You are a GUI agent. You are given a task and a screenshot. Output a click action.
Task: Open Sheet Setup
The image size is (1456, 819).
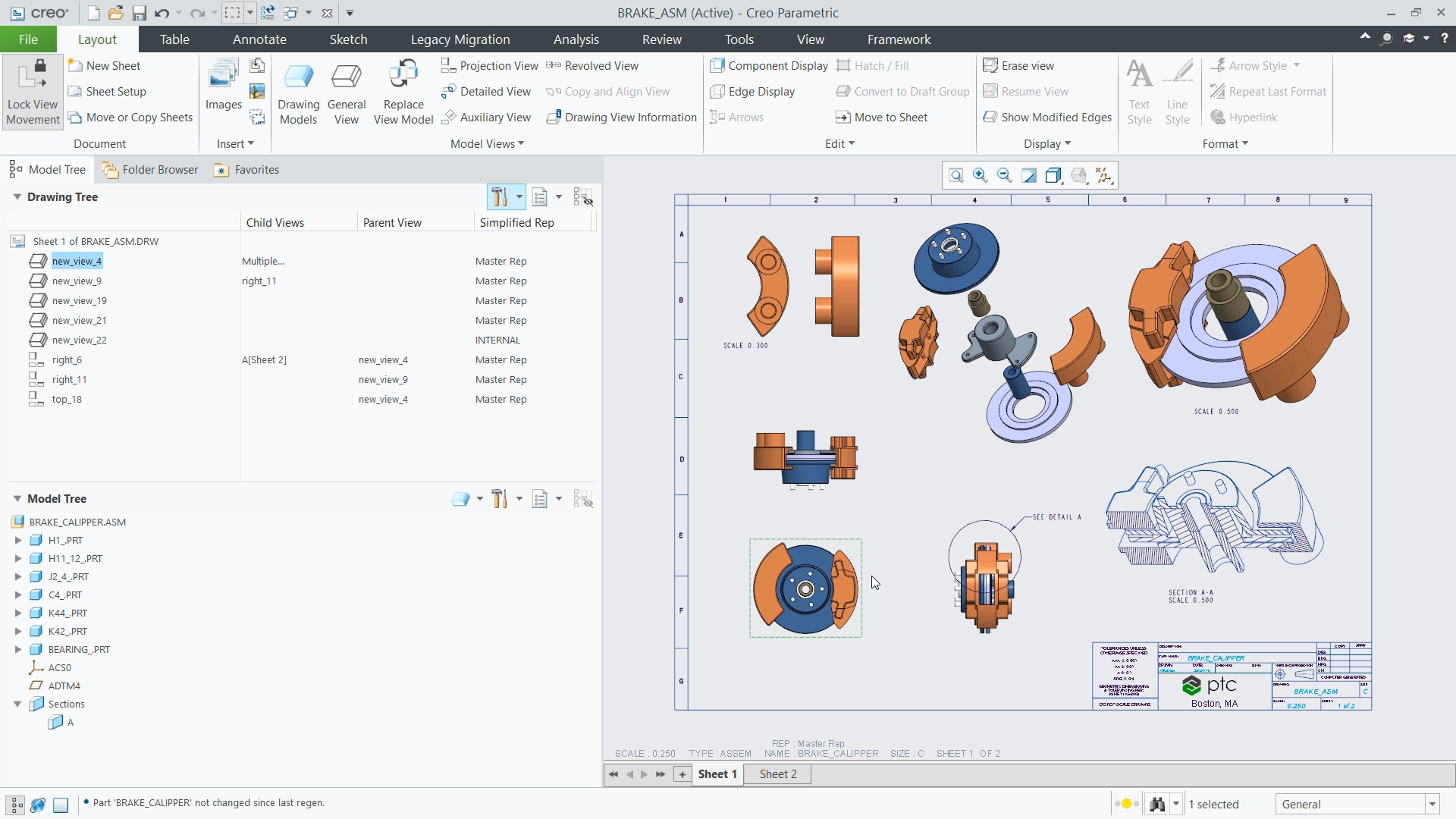[107, 92]
